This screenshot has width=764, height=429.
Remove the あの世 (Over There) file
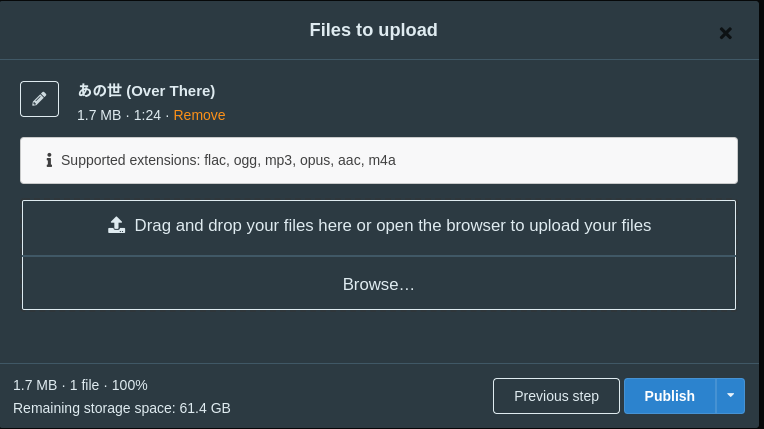(199, 115)
